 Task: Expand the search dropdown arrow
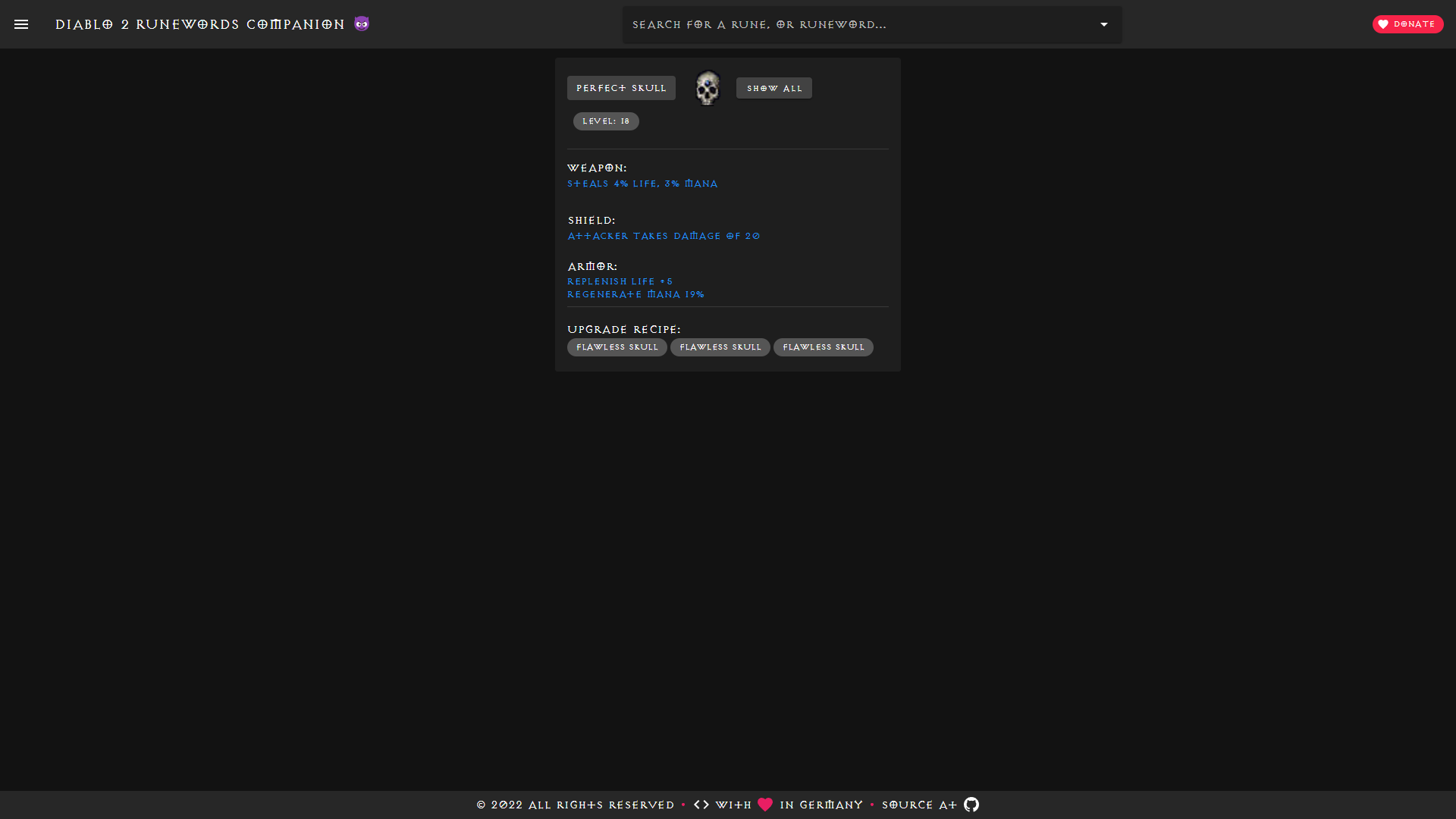click(1104, 24)
